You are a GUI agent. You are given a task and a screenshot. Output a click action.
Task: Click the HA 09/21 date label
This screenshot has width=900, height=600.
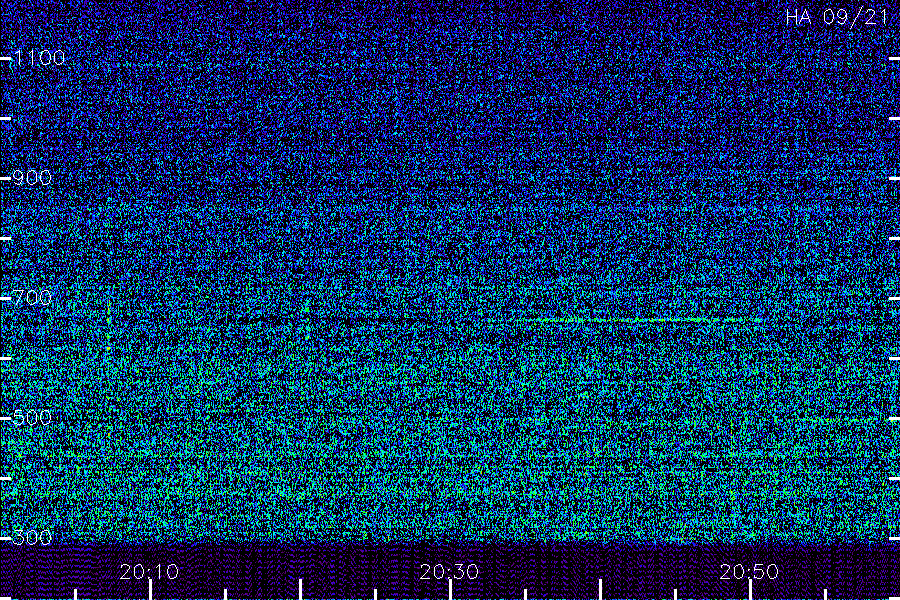(837, 17)
